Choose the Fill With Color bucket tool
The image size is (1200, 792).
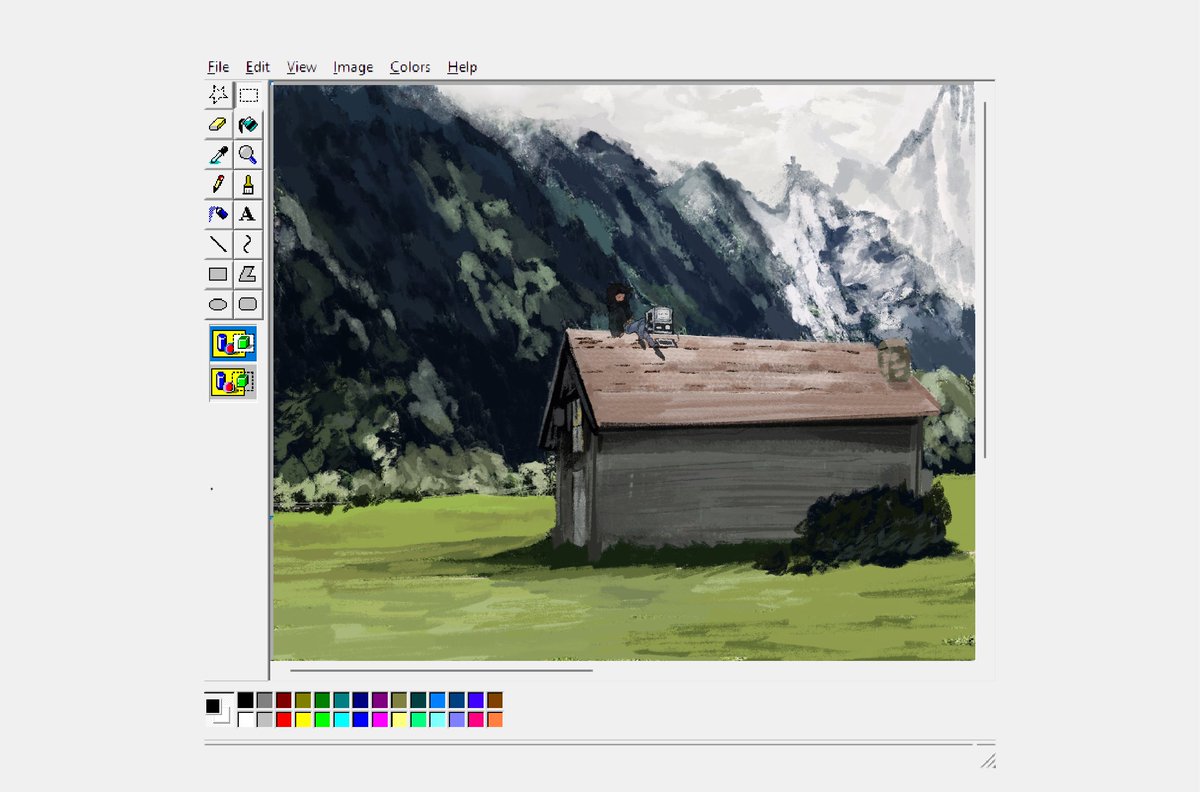248,125
